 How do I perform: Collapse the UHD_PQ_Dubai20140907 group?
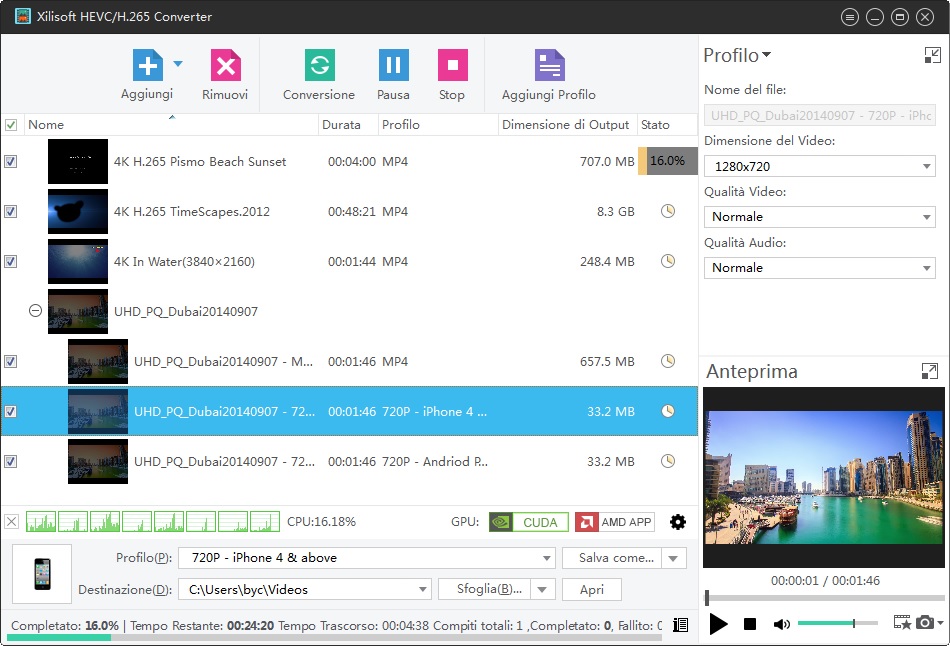(35, 311)
